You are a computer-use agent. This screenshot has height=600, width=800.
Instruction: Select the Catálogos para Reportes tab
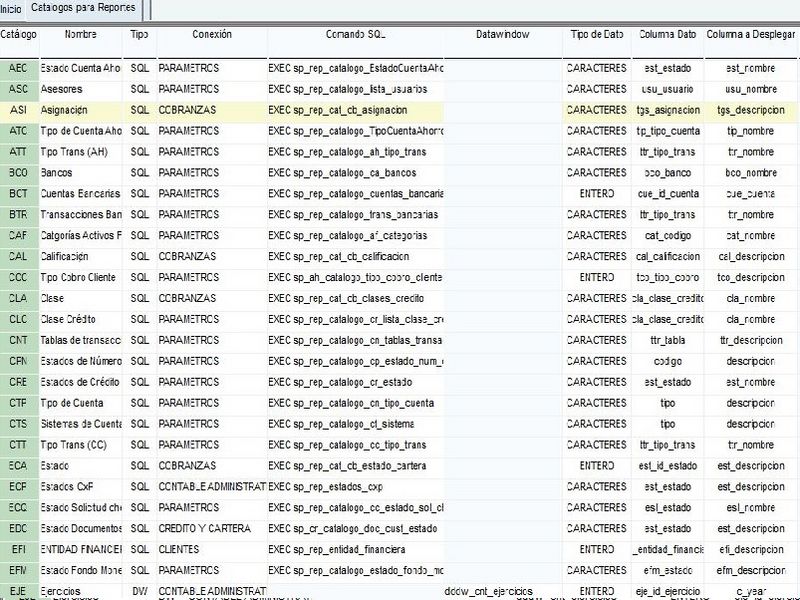tap(83, 8)
